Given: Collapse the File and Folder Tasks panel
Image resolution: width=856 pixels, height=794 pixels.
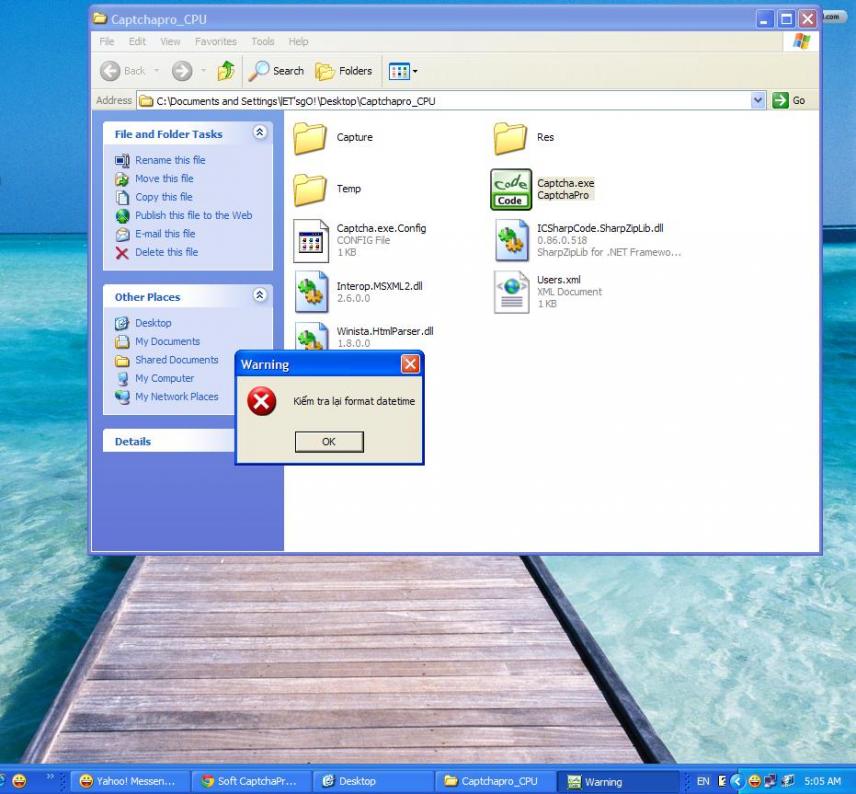Looking at the screenshot, I should pos(260,133).
